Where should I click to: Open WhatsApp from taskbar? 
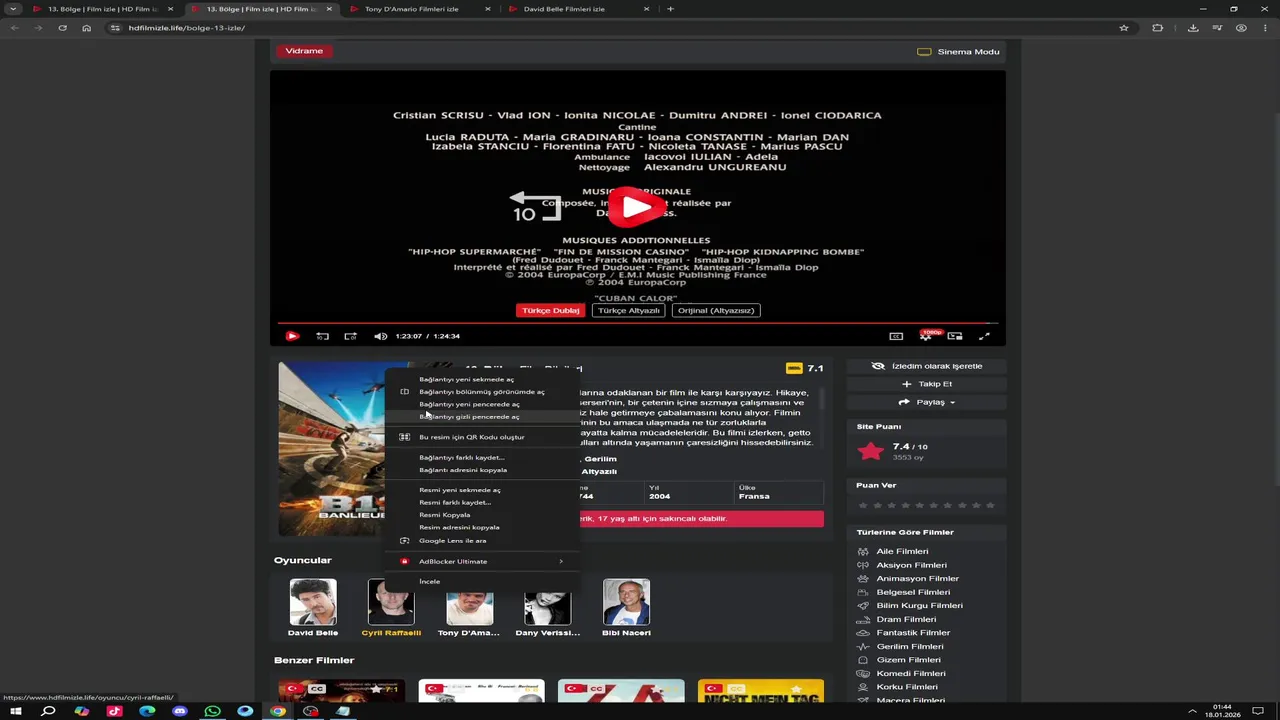pyautogui.click(x=212, y=711)
